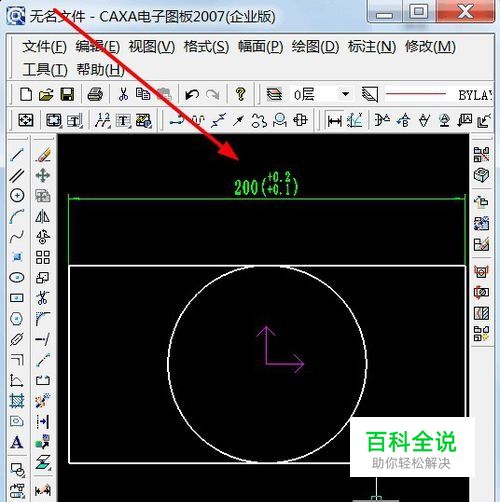
Task: Select the Array (four squares) tool
Action: coord(43,257)
